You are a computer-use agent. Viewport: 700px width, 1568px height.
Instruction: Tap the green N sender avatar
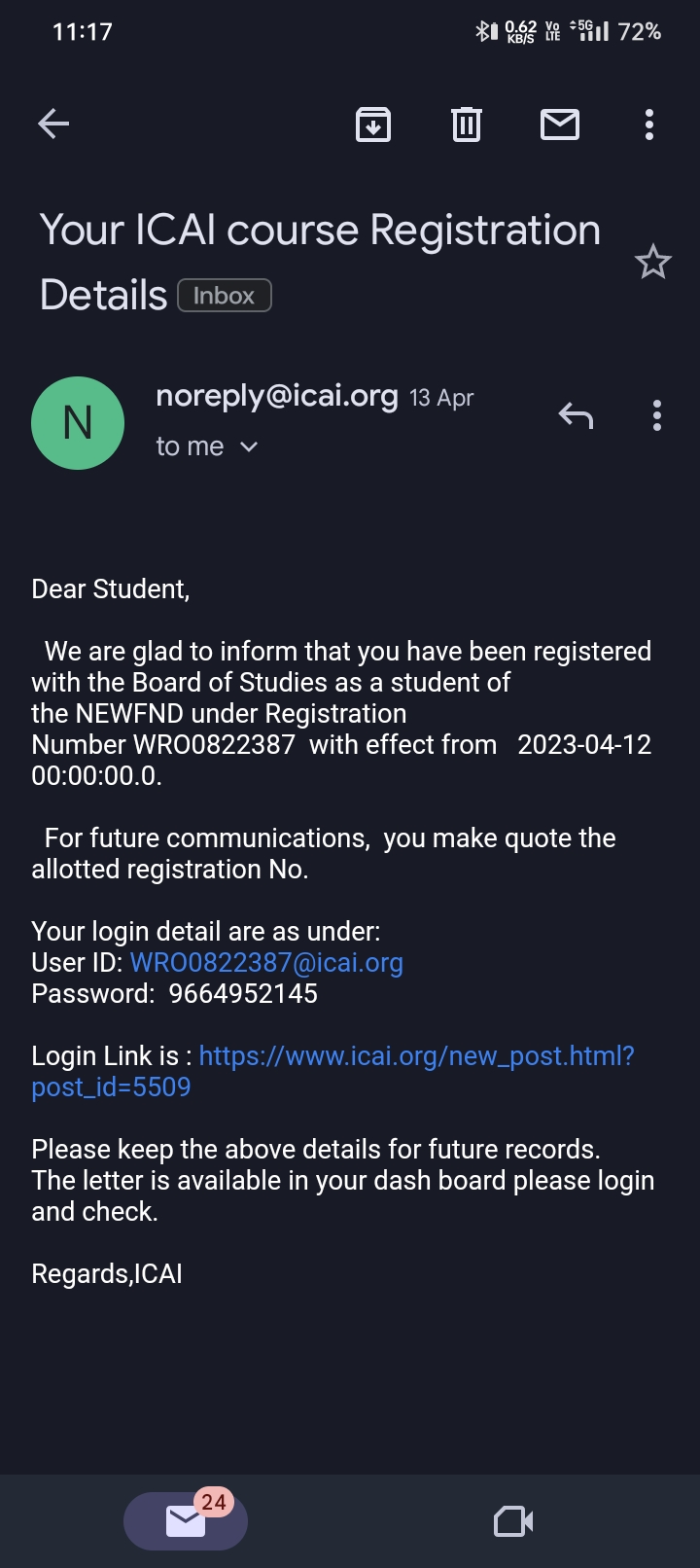tap(78, 423)
